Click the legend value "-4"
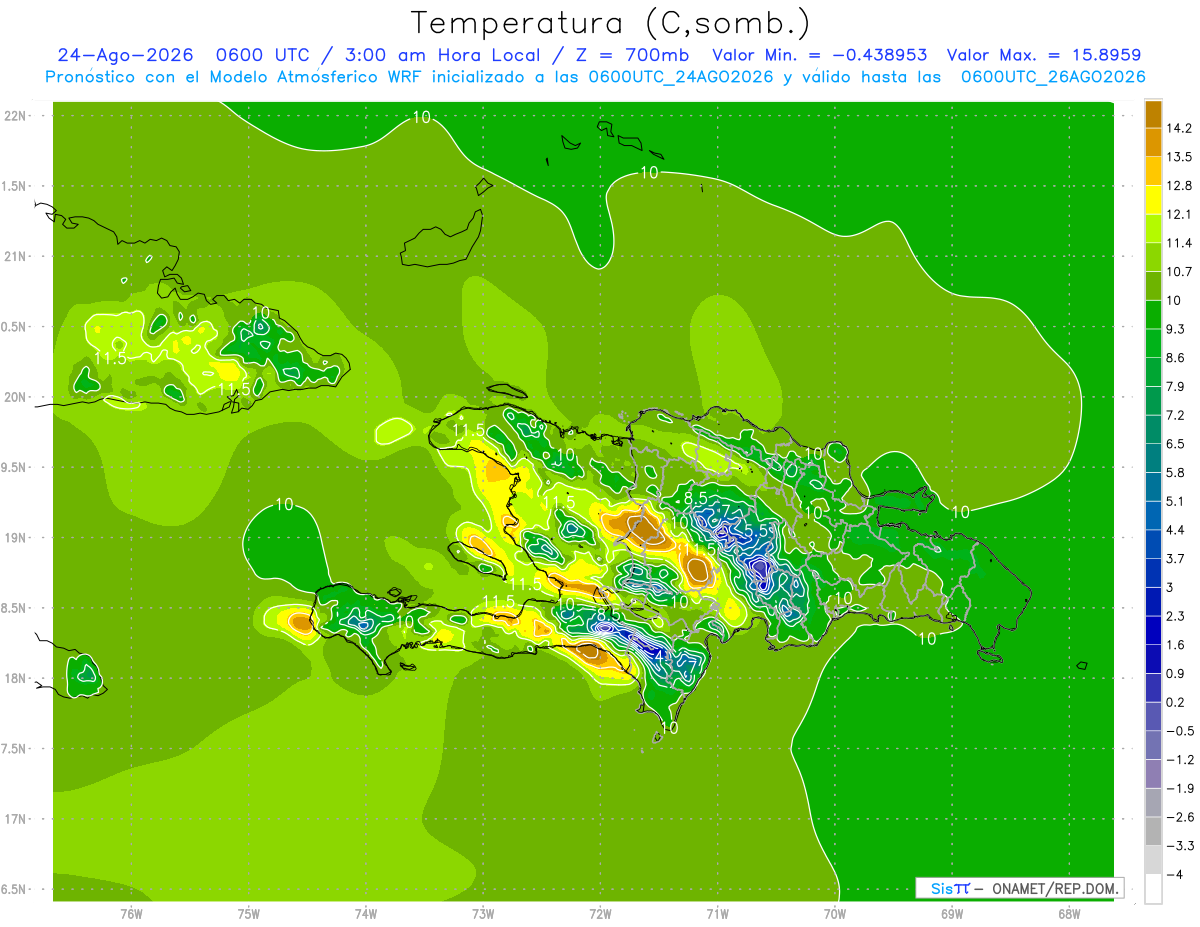1200x927 pixels. point(1175,875)
